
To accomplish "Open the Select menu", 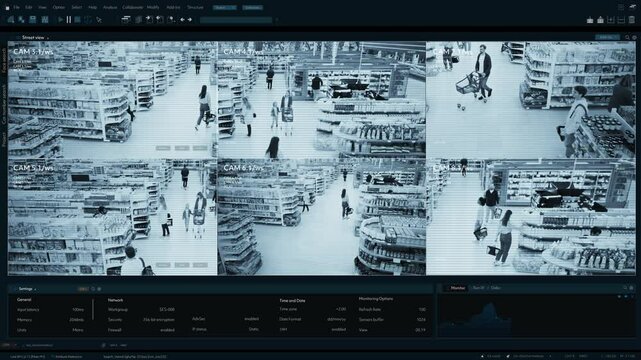I will (76, 7).
